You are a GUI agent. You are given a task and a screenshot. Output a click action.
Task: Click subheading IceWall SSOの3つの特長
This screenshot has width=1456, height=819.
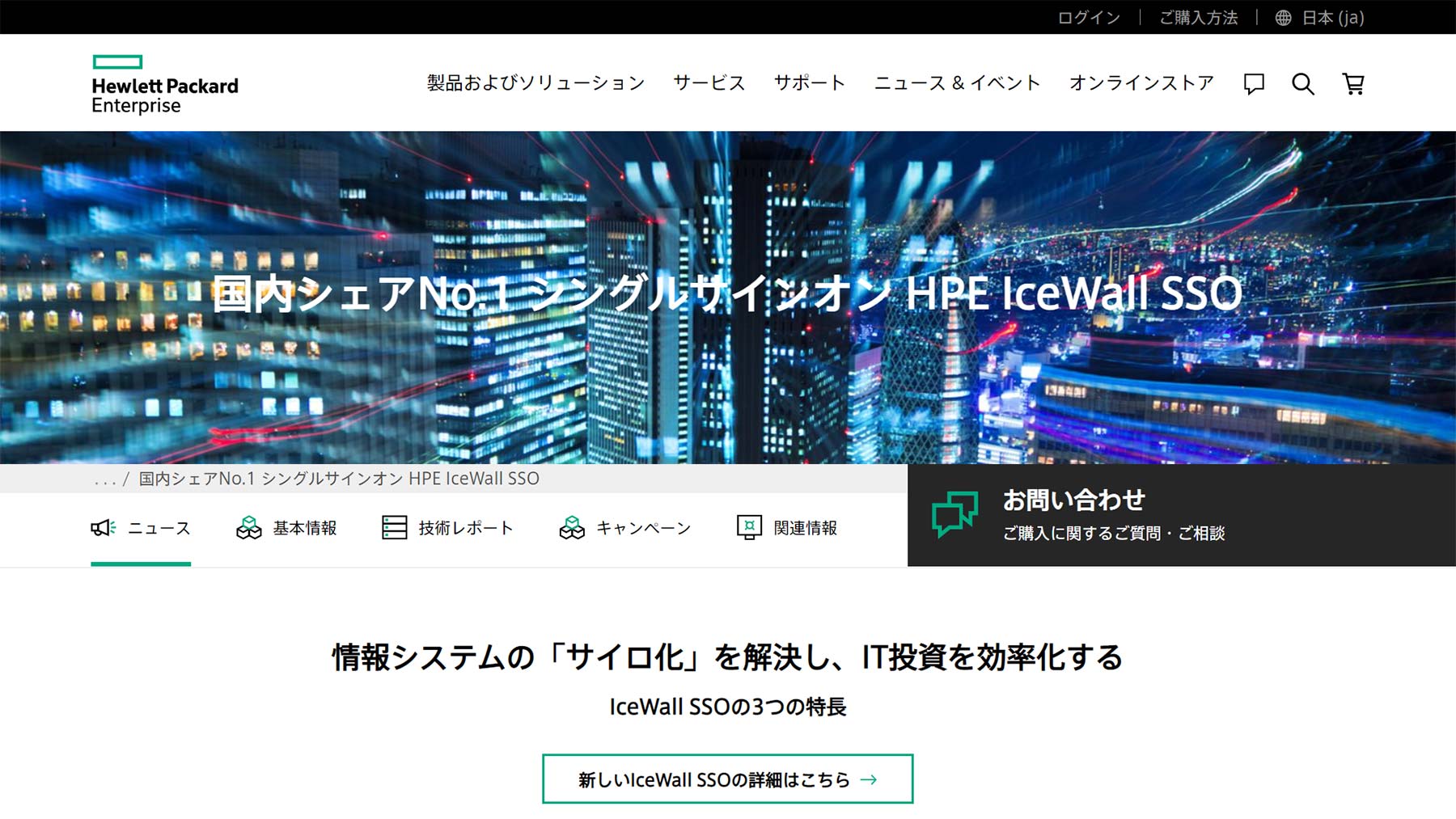(x=727, y=707)
